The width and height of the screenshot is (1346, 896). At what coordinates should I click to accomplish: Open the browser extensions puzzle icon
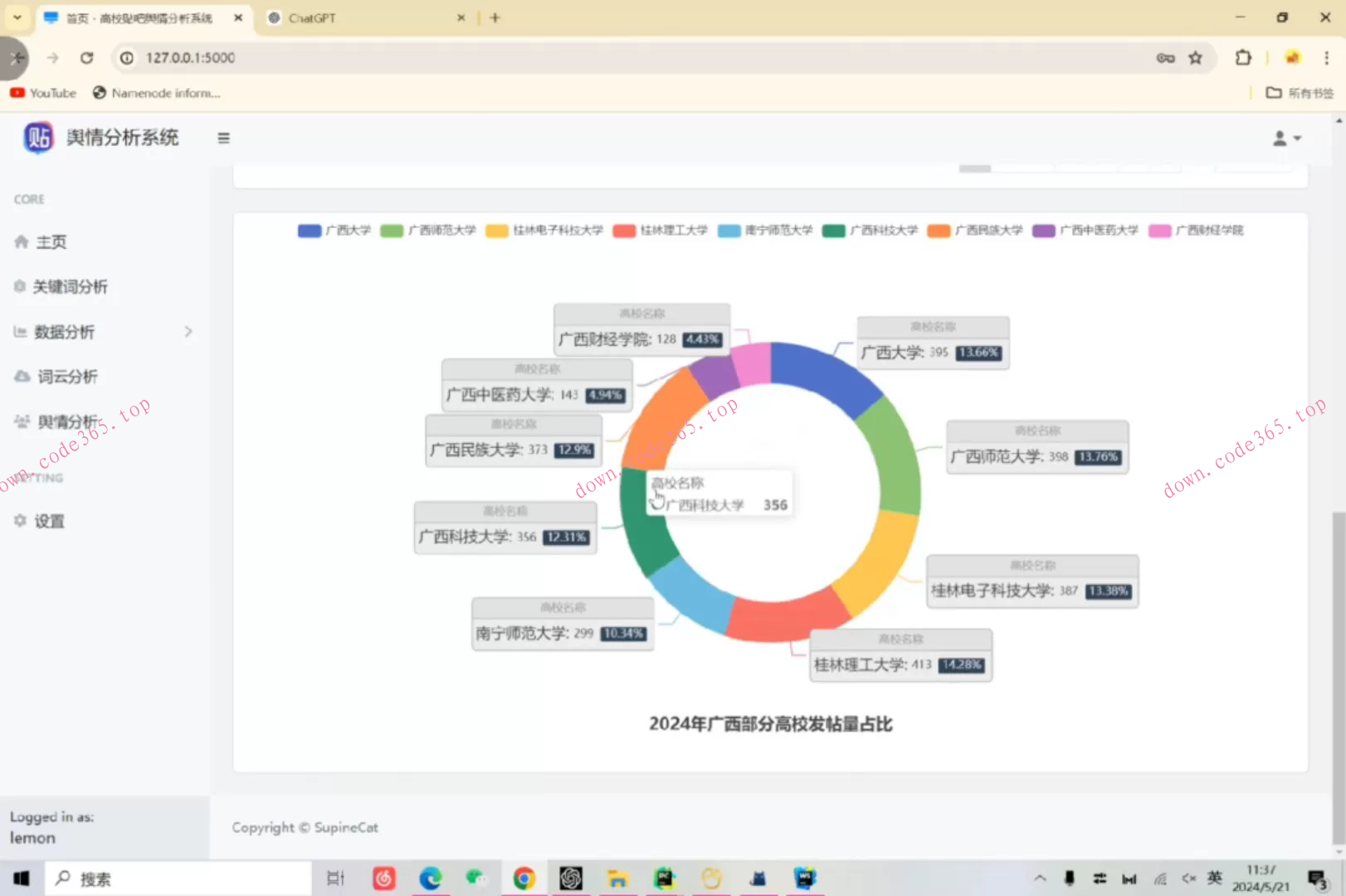click(x=1242, y=58)
